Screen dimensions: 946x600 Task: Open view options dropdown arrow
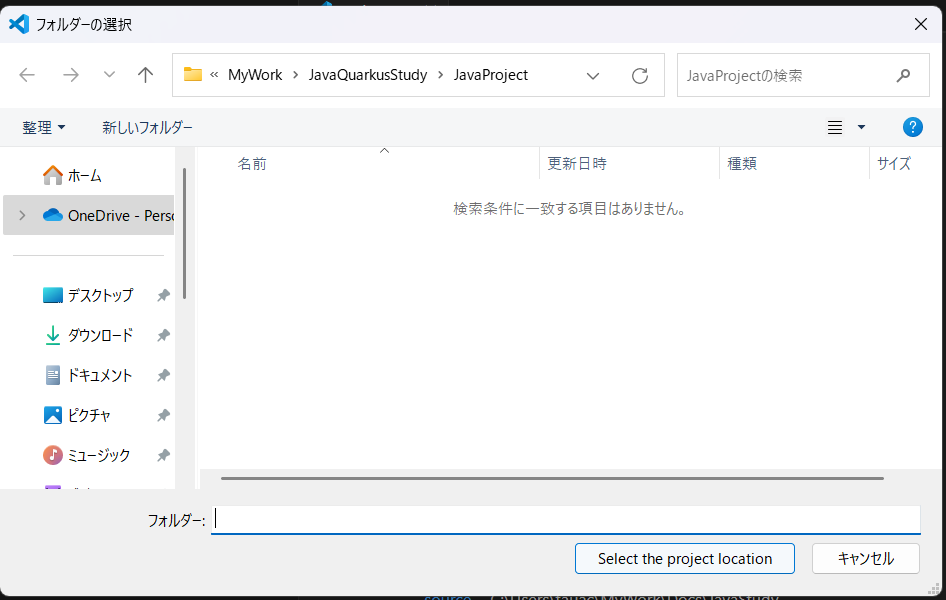(x=861, y=128)
